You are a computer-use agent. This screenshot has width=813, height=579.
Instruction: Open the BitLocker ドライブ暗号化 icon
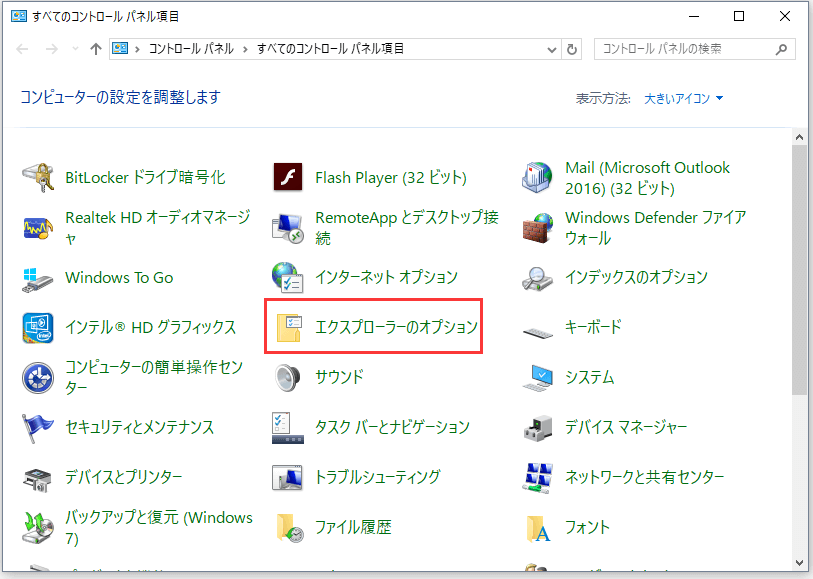pos(38,178)
